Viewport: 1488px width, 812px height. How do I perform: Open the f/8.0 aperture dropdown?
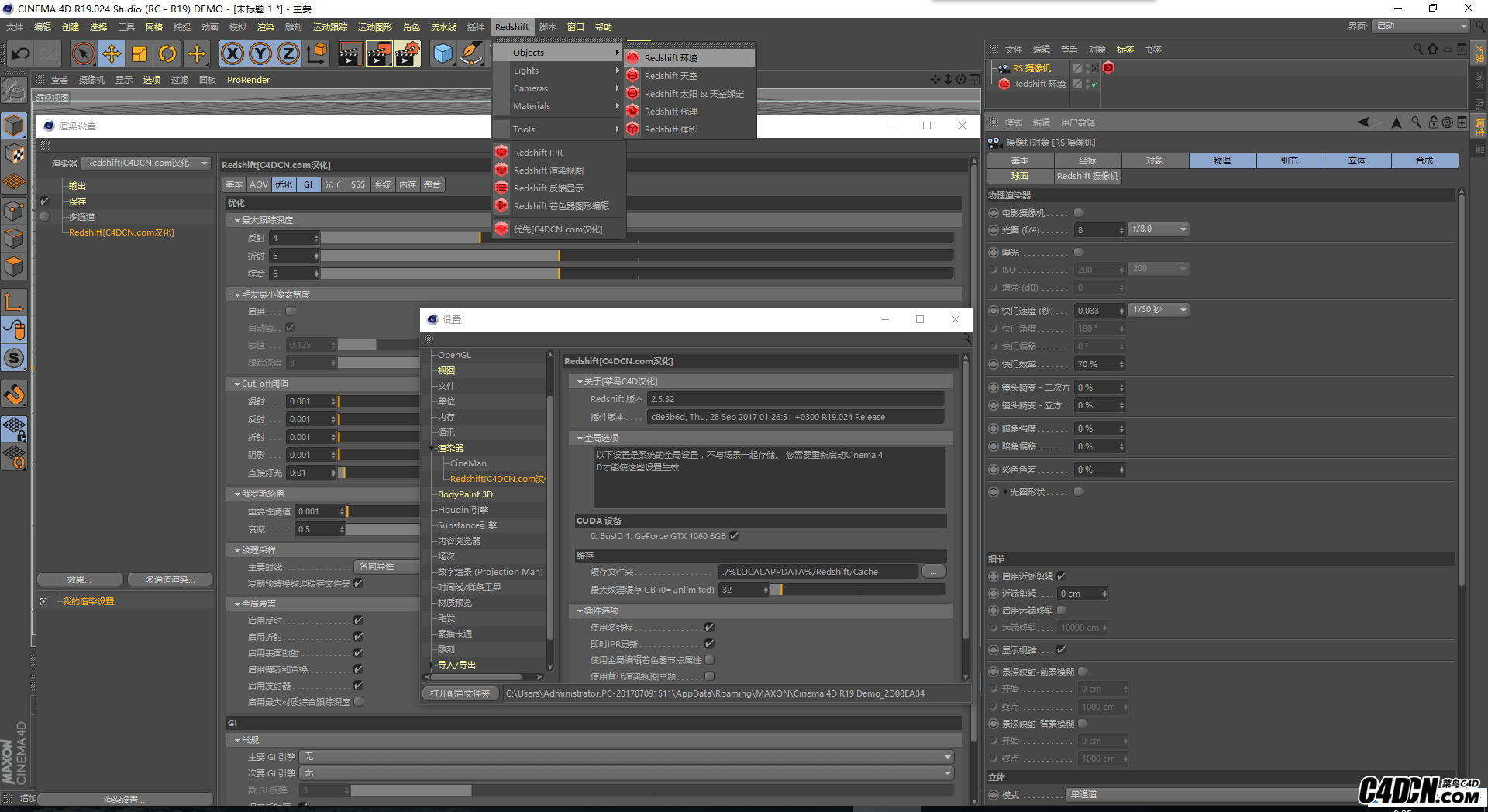1159,229
